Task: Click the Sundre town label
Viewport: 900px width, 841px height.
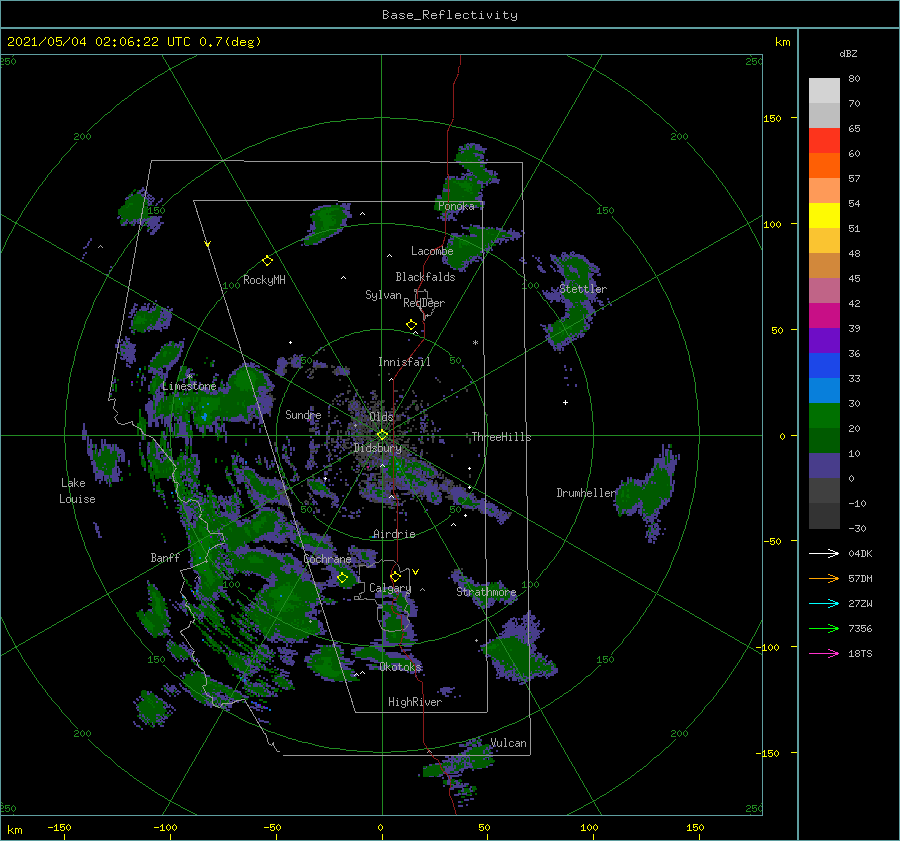Action: click(303, 415)
